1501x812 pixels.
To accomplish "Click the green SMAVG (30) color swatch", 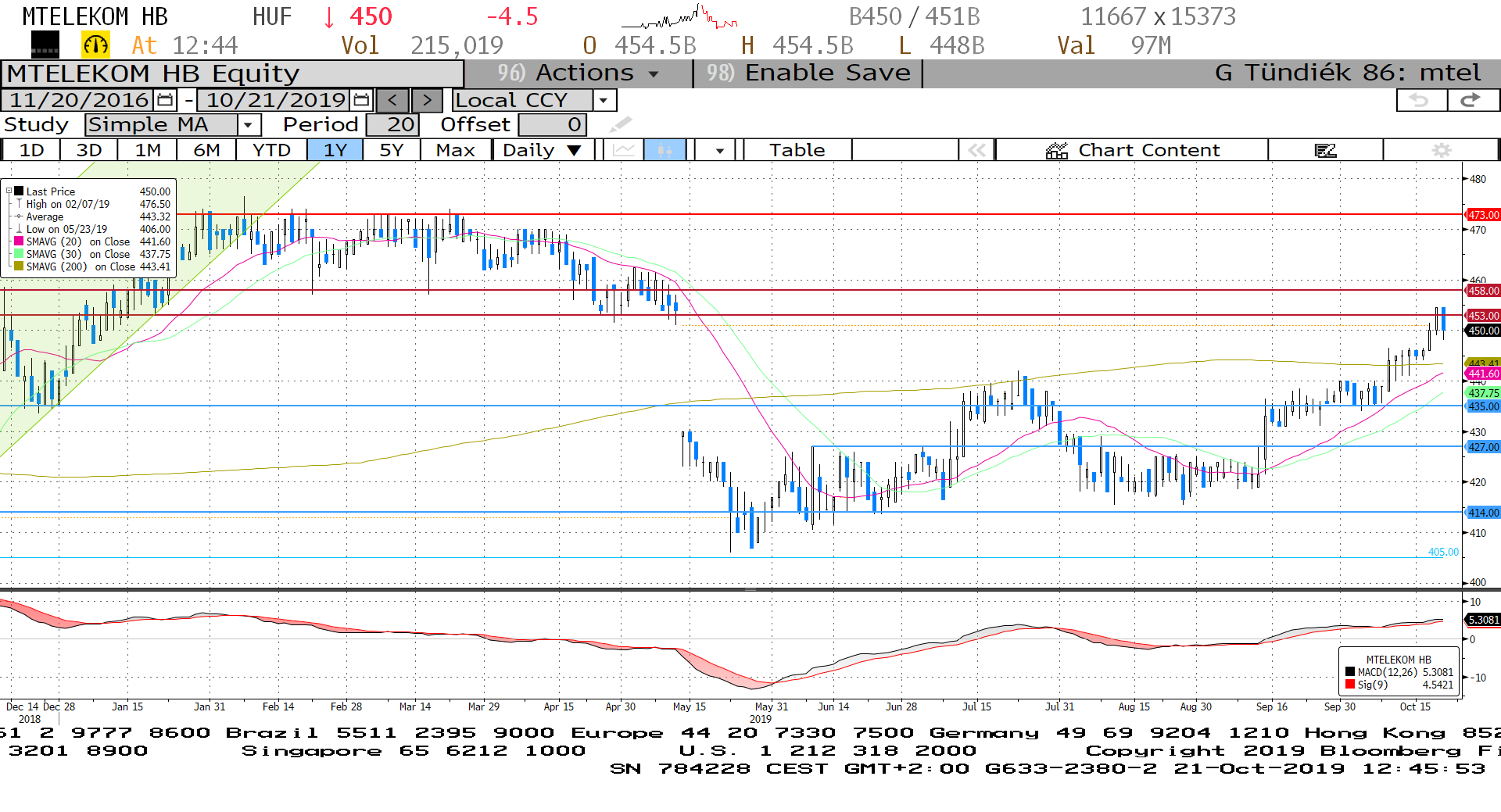I will (x=19, y=254).
